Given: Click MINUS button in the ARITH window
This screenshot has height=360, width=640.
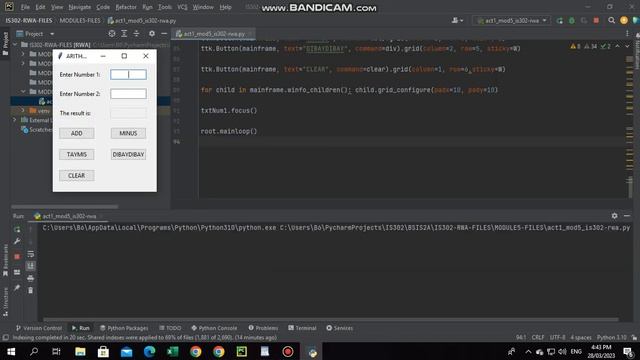Looking at the screenshot, I should [128, 133].
